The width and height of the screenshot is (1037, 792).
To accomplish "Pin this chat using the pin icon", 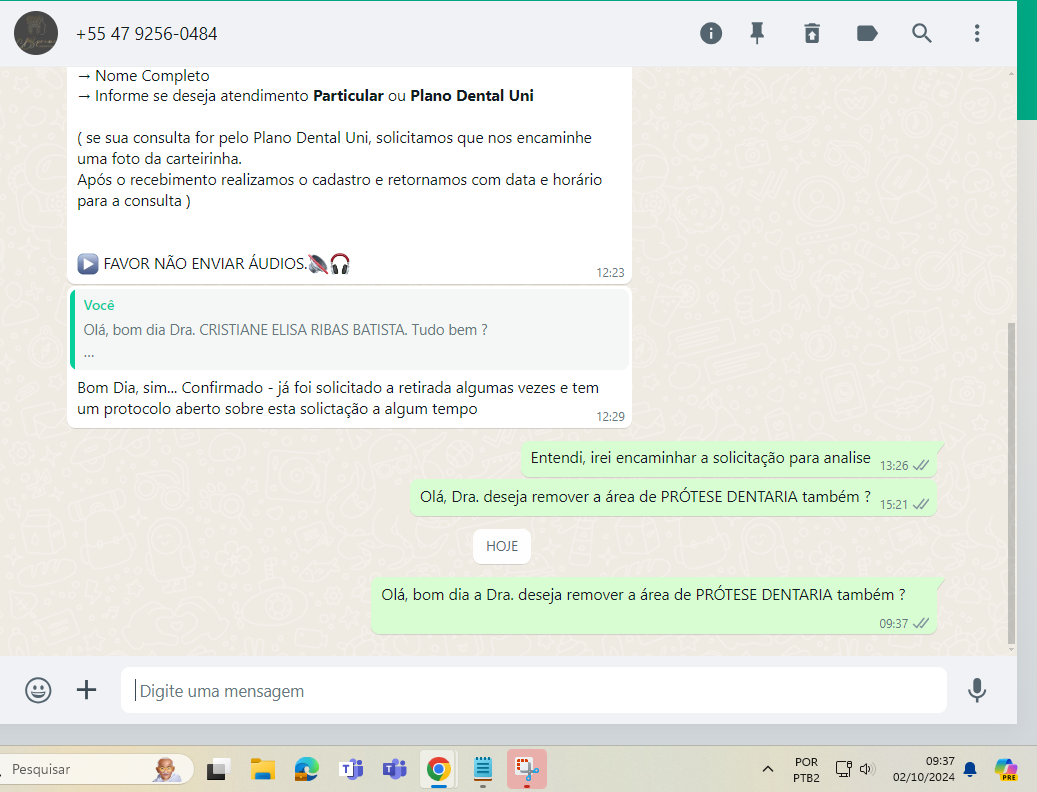I will point(758,33).
